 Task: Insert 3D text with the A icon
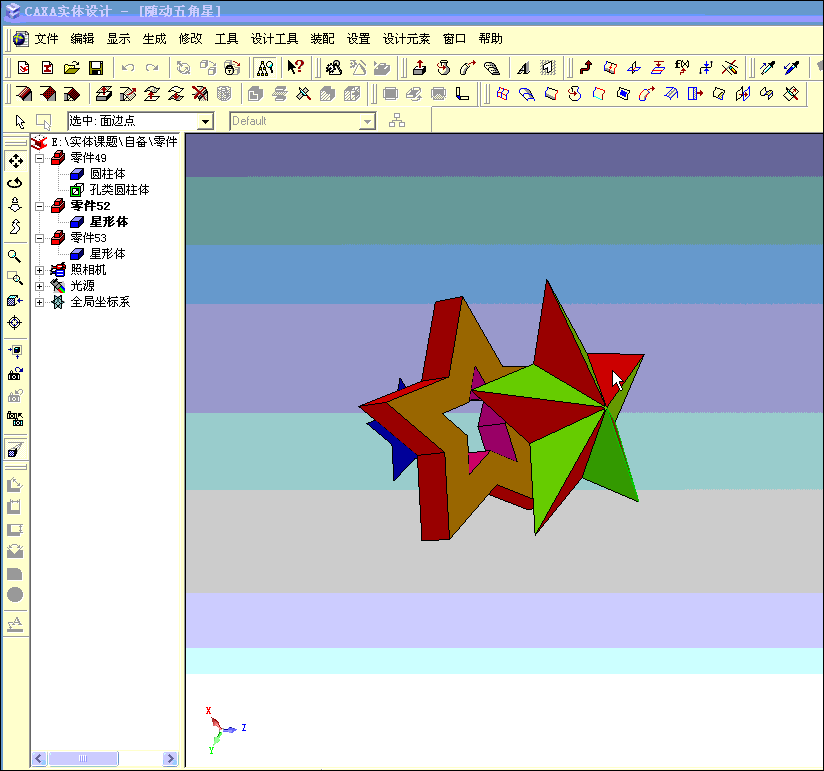(x=523, y=68)
